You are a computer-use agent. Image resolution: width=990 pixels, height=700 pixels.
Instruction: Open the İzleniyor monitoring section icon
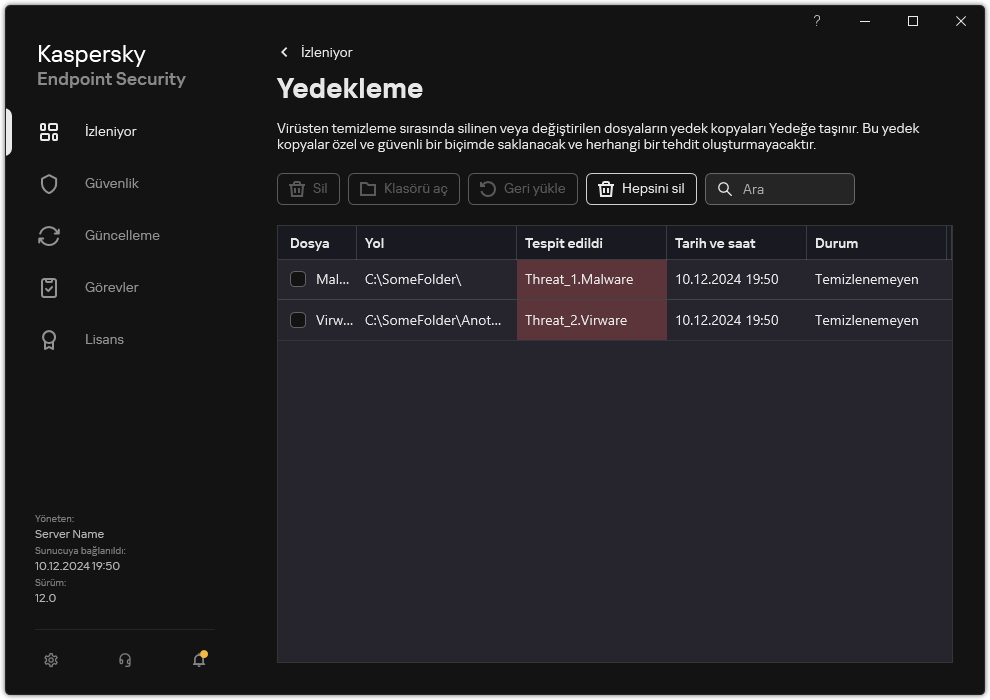(x=49, y=131)
